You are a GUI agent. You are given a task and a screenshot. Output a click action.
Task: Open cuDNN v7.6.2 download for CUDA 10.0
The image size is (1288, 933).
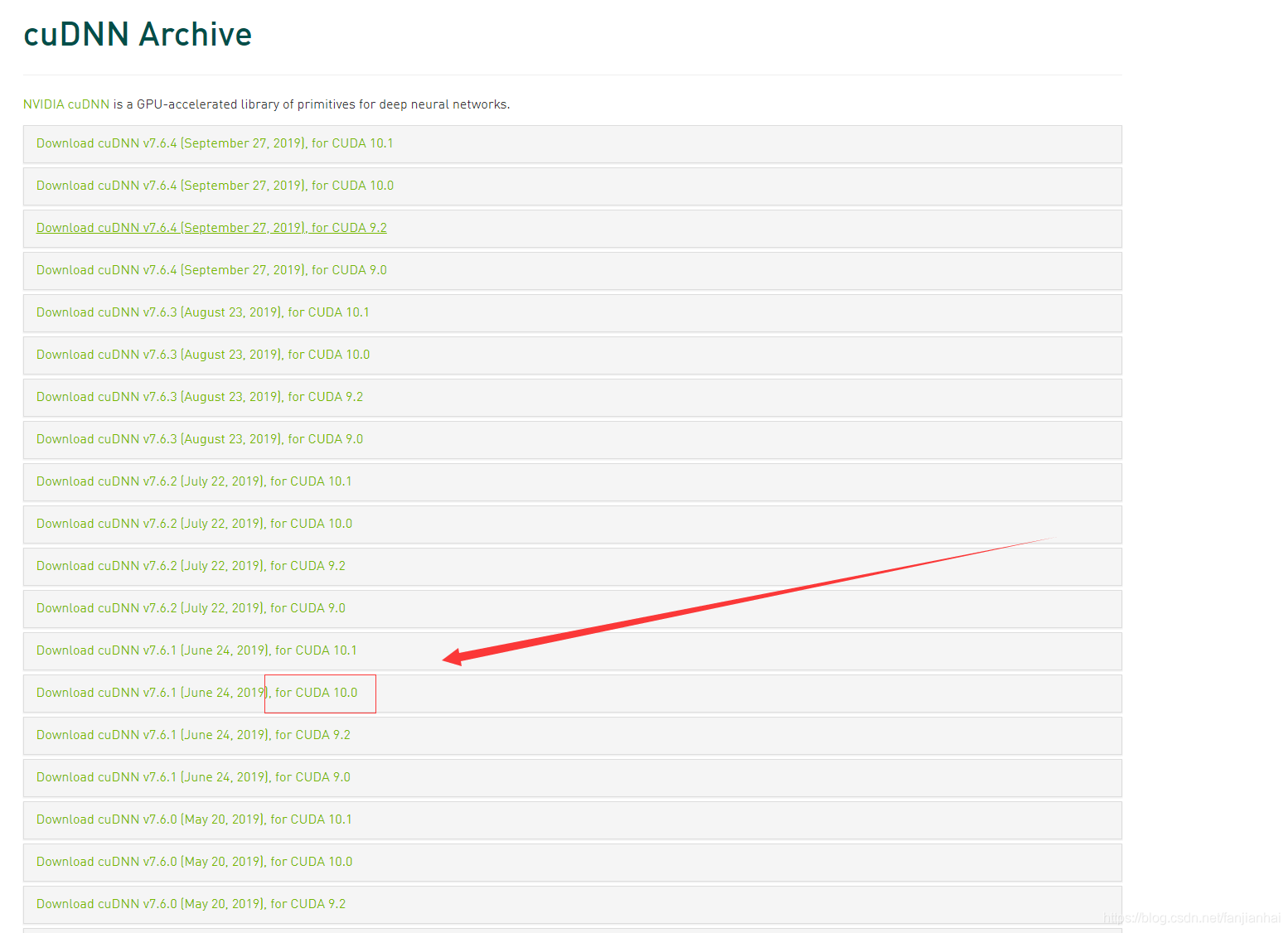coord(194,524)
